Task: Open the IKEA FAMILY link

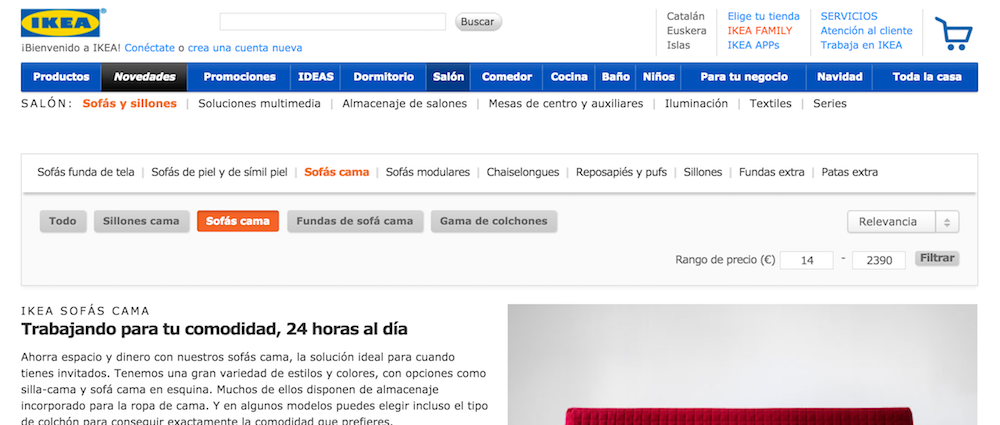Action: (760, 31)
